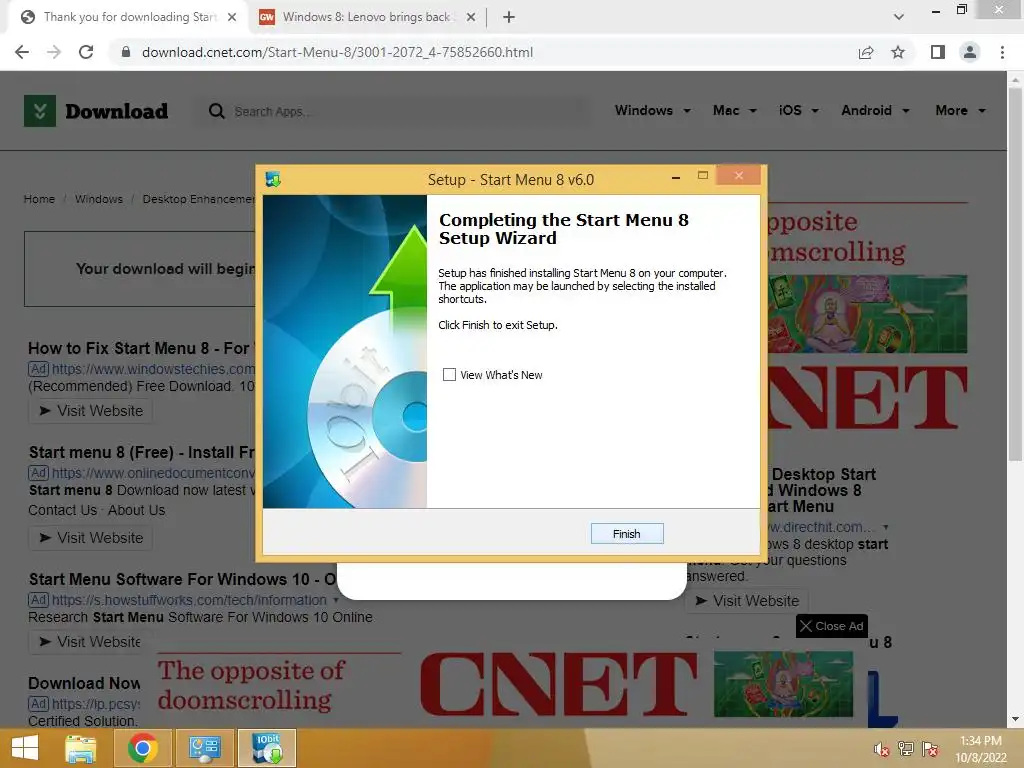Reload the CNET download page

point(86,52)
